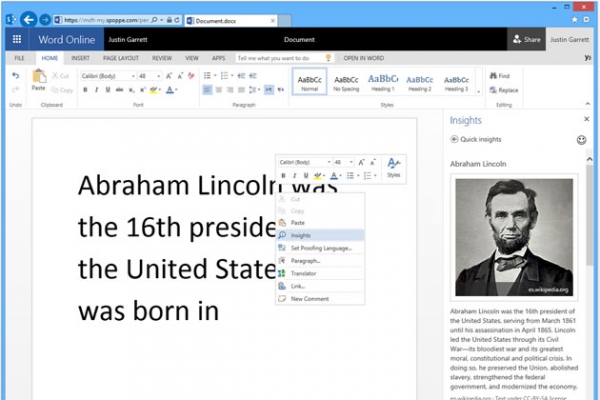The image size is (600, 400).
Task: Click the smiley feedback icon in Insights
Action: pos(581,140)
